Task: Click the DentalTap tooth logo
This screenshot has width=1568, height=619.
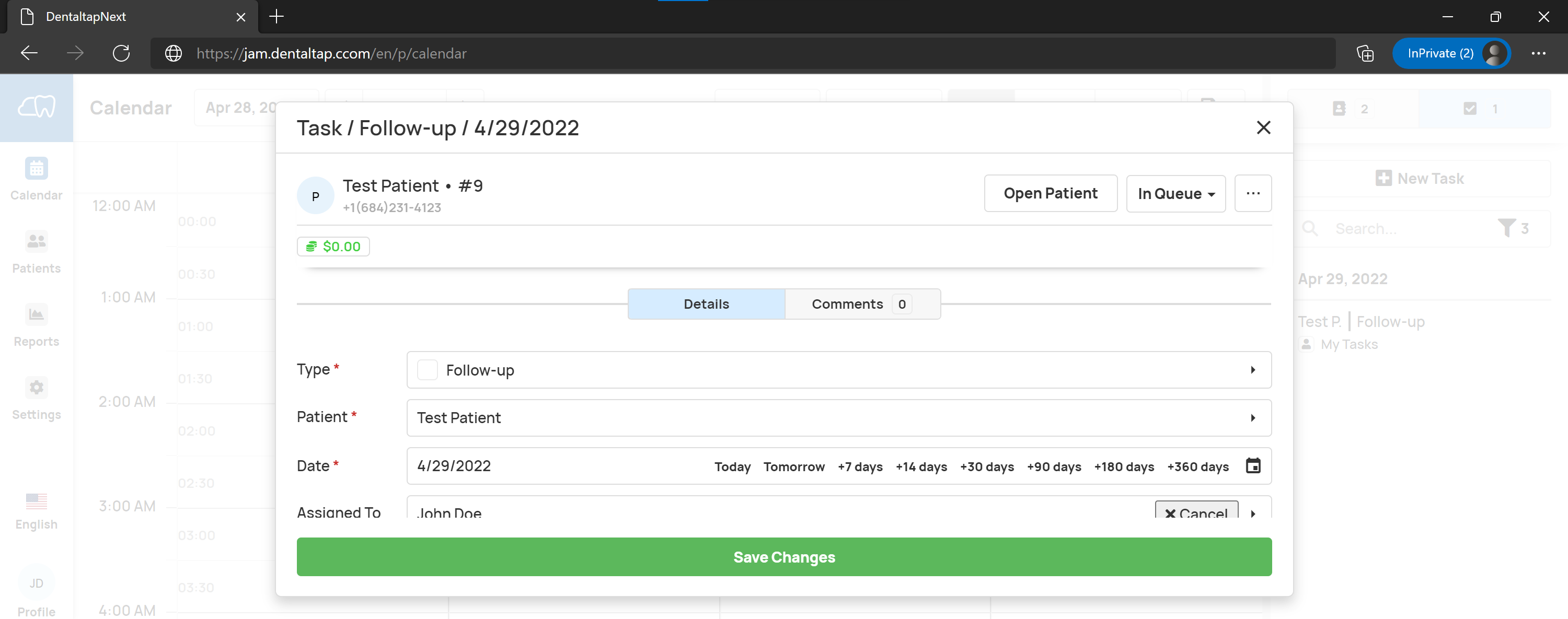Action: (37, 107)
